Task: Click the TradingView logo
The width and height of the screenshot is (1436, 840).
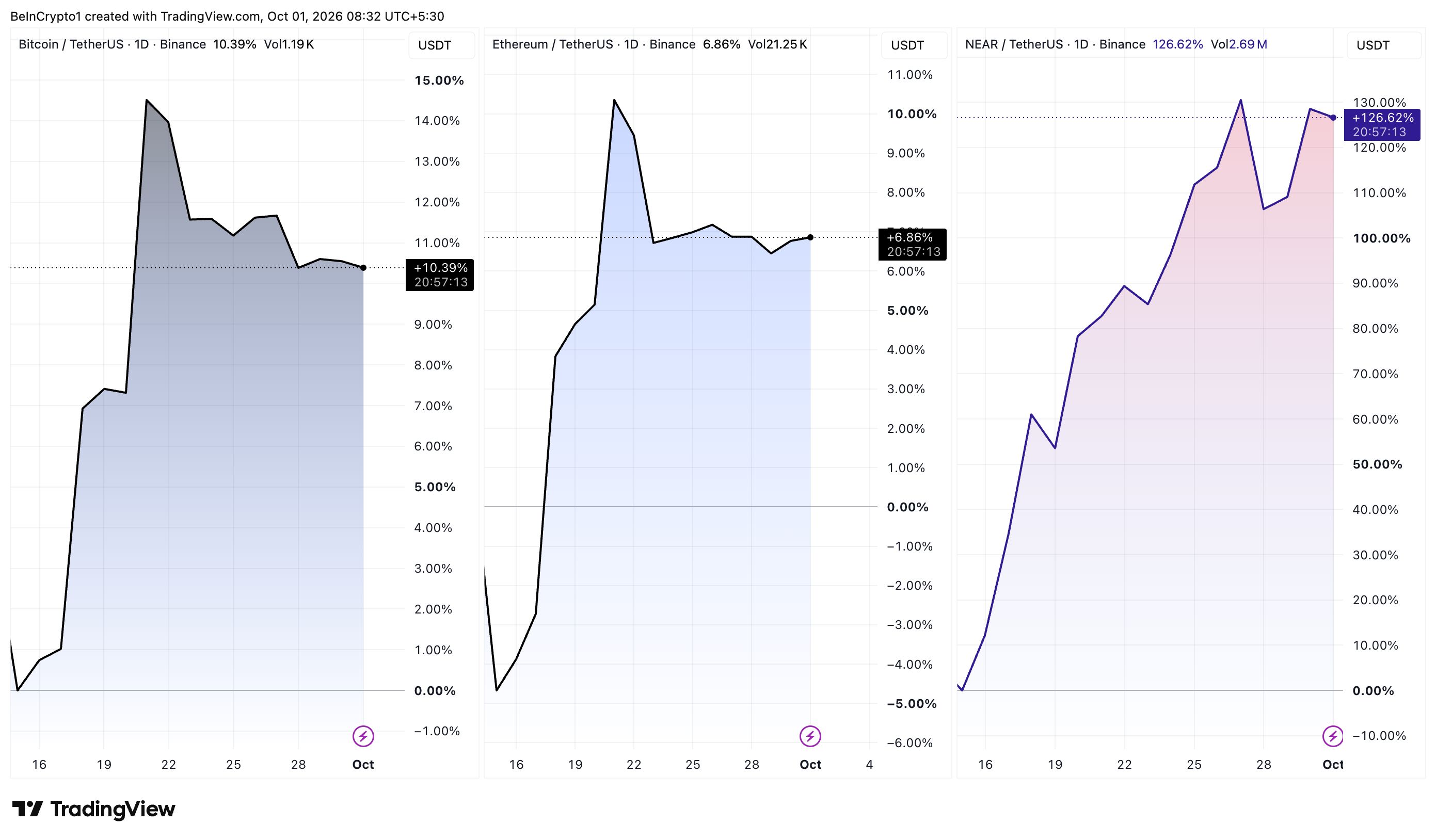Action: (x=93, y=809)
